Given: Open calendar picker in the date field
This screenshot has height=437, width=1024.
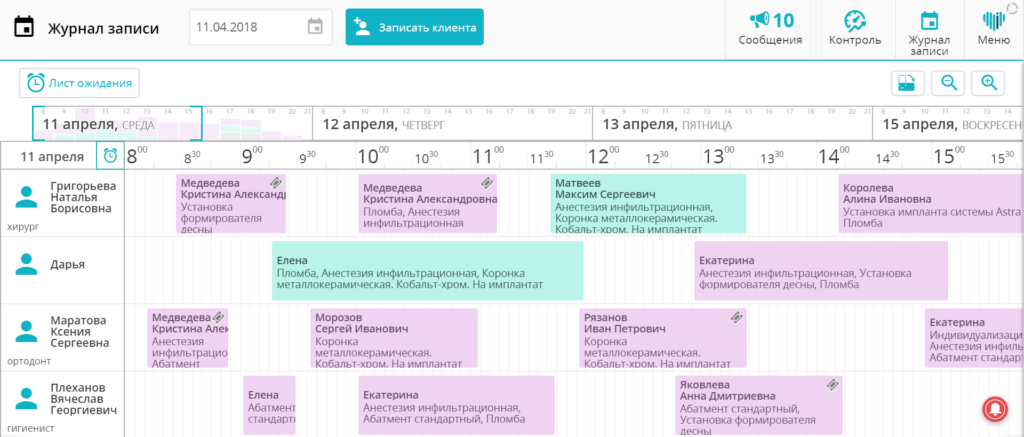Looking at the screenshot, I should pyautogui.click(x=315, y=27).
